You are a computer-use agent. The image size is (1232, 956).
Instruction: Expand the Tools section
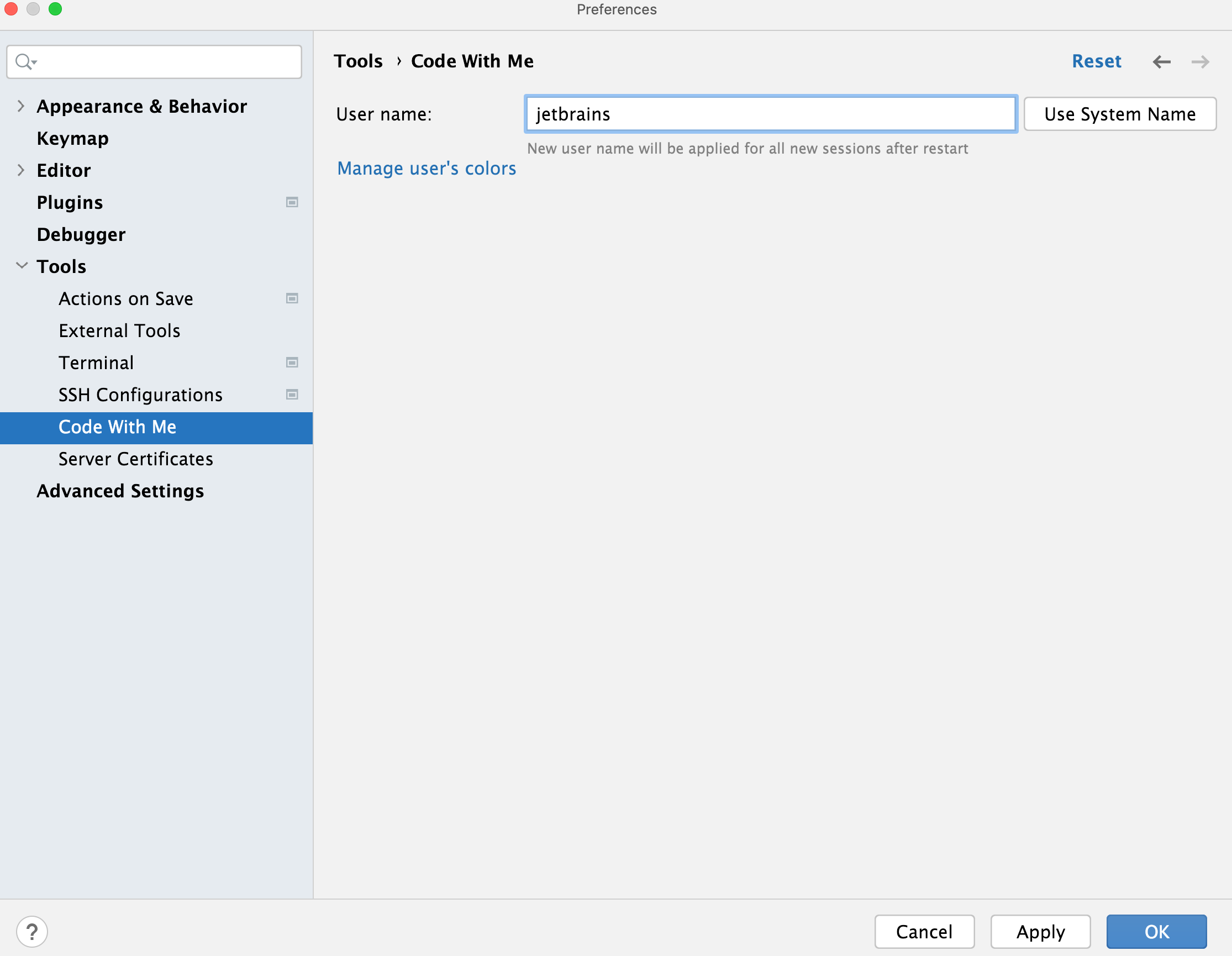pos(22,266)
